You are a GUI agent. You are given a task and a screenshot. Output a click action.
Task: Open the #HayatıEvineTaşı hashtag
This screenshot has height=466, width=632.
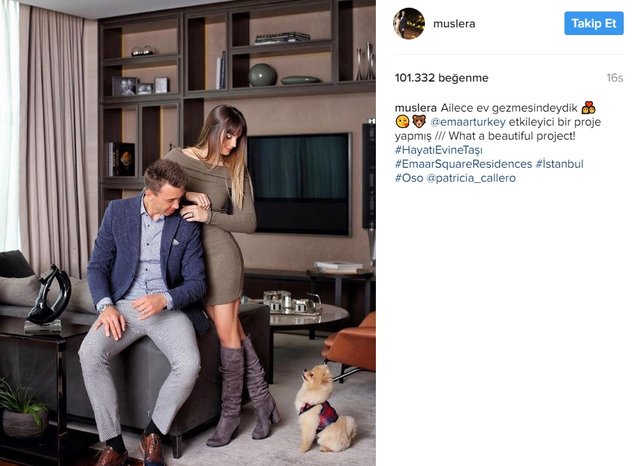tap(439, 150)
